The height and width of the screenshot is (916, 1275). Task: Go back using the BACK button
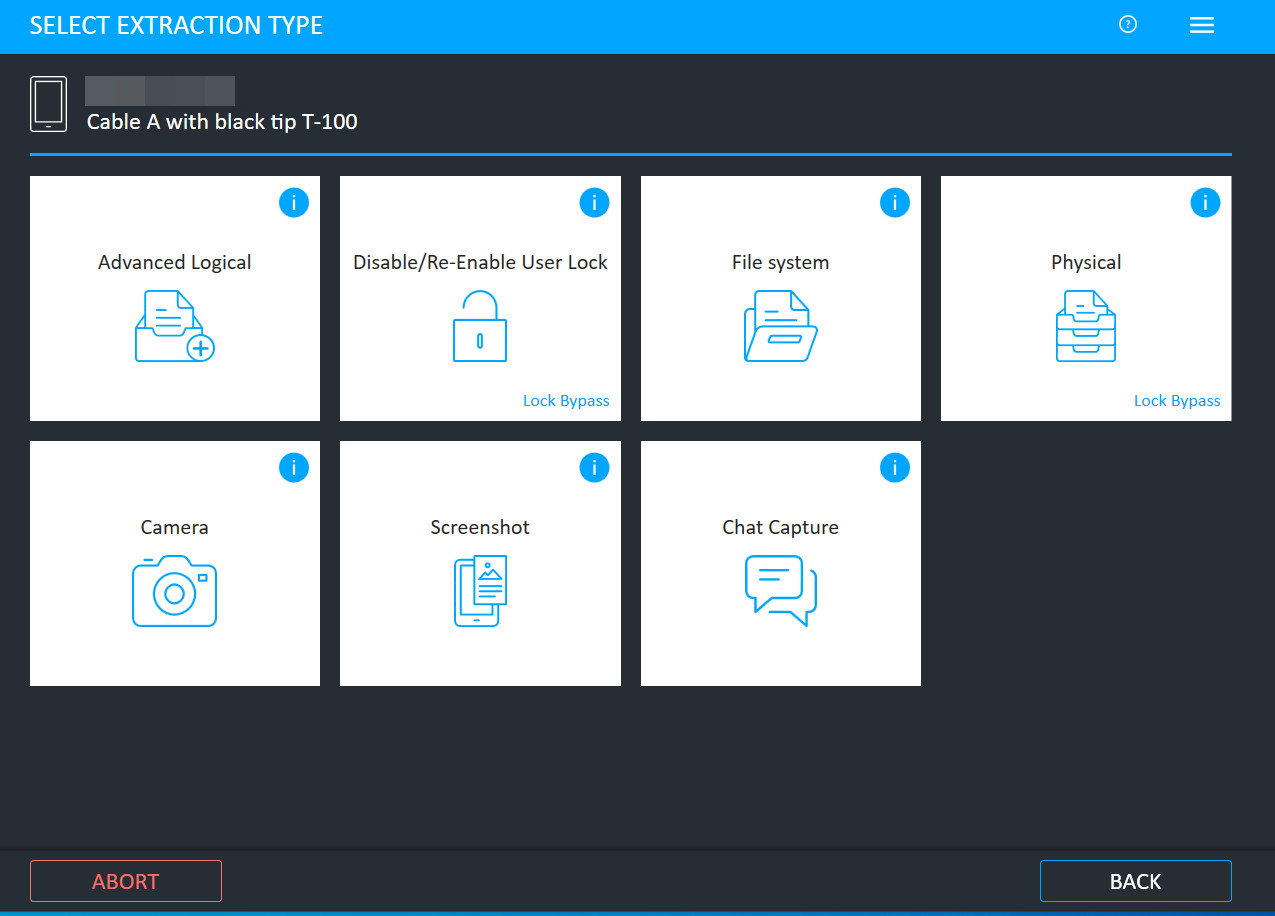pos(1135,881)
